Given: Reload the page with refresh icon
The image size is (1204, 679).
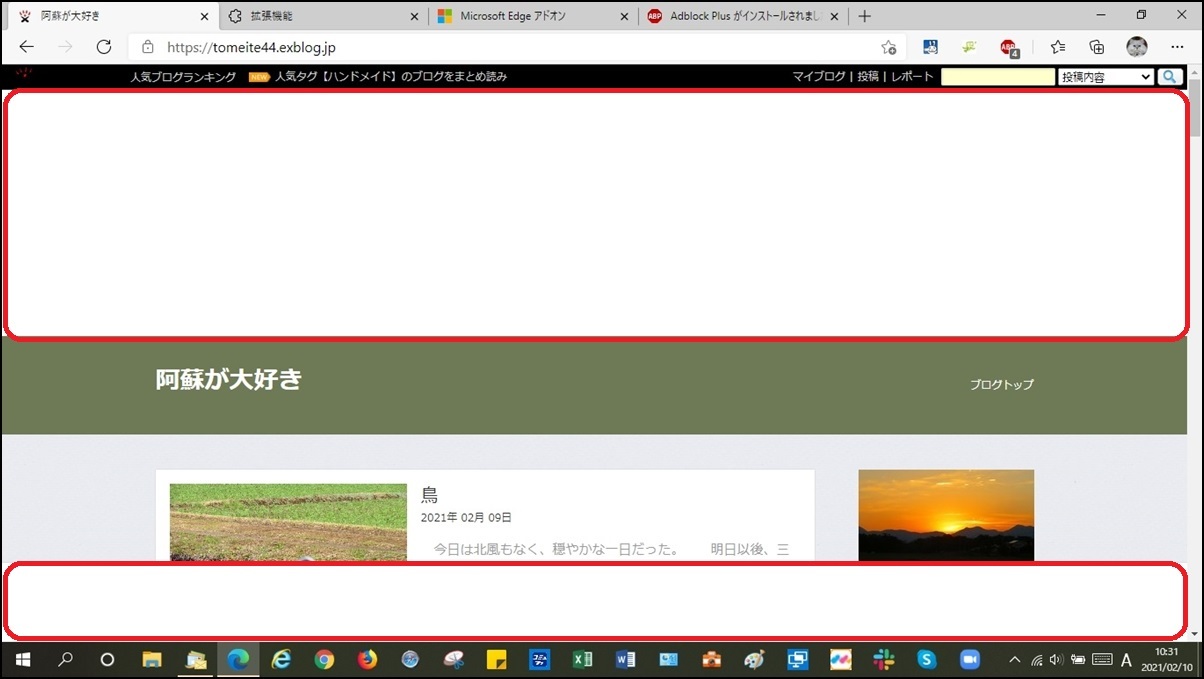Looking at the screenshot, I should click(103, 46).
